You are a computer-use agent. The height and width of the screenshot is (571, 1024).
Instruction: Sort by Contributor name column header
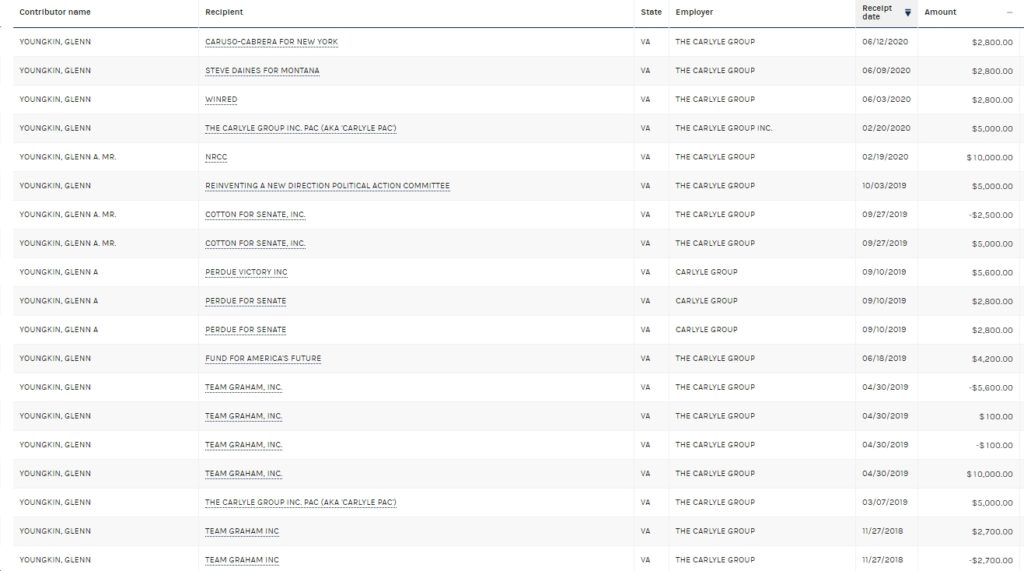55,12
